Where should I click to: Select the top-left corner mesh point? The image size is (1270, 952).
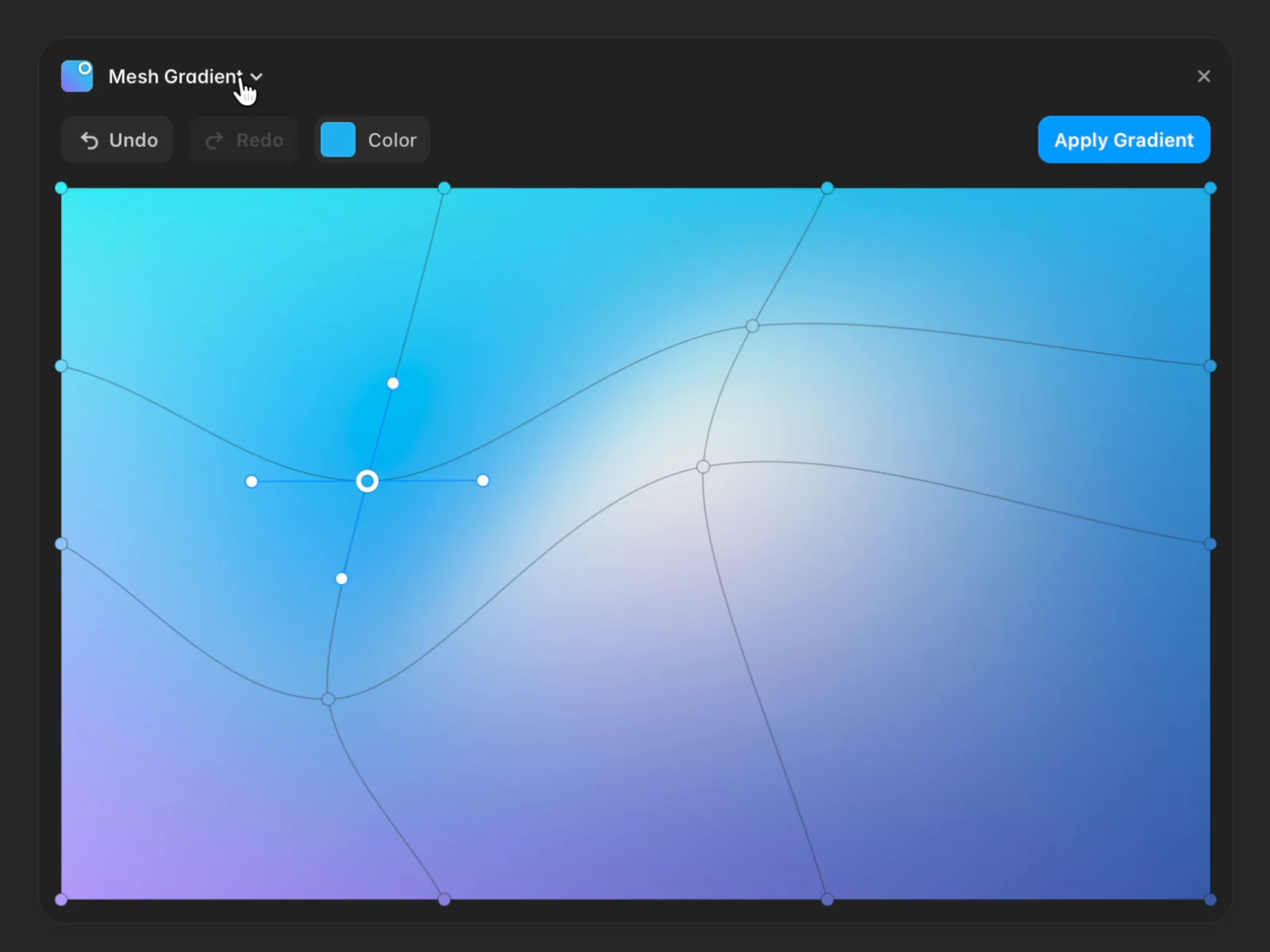[x=61, y=188]
